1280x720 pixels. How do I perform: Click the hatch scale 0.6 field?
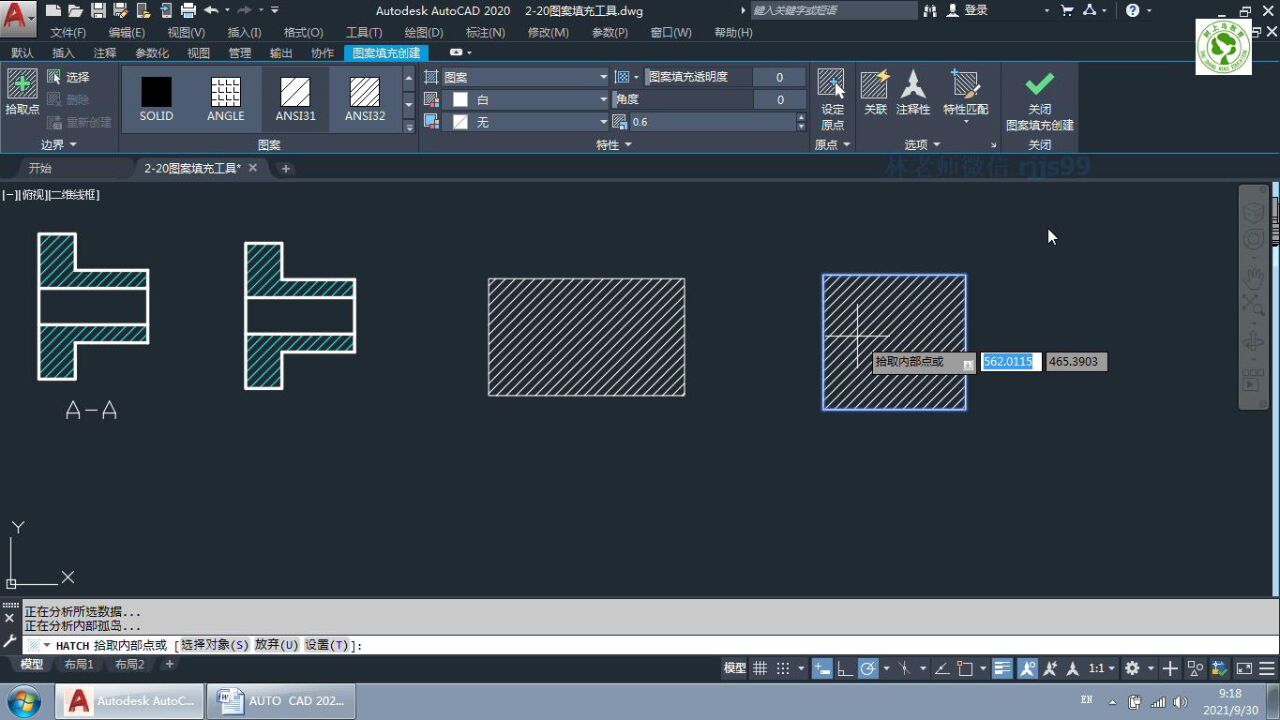tap(712, 122)
